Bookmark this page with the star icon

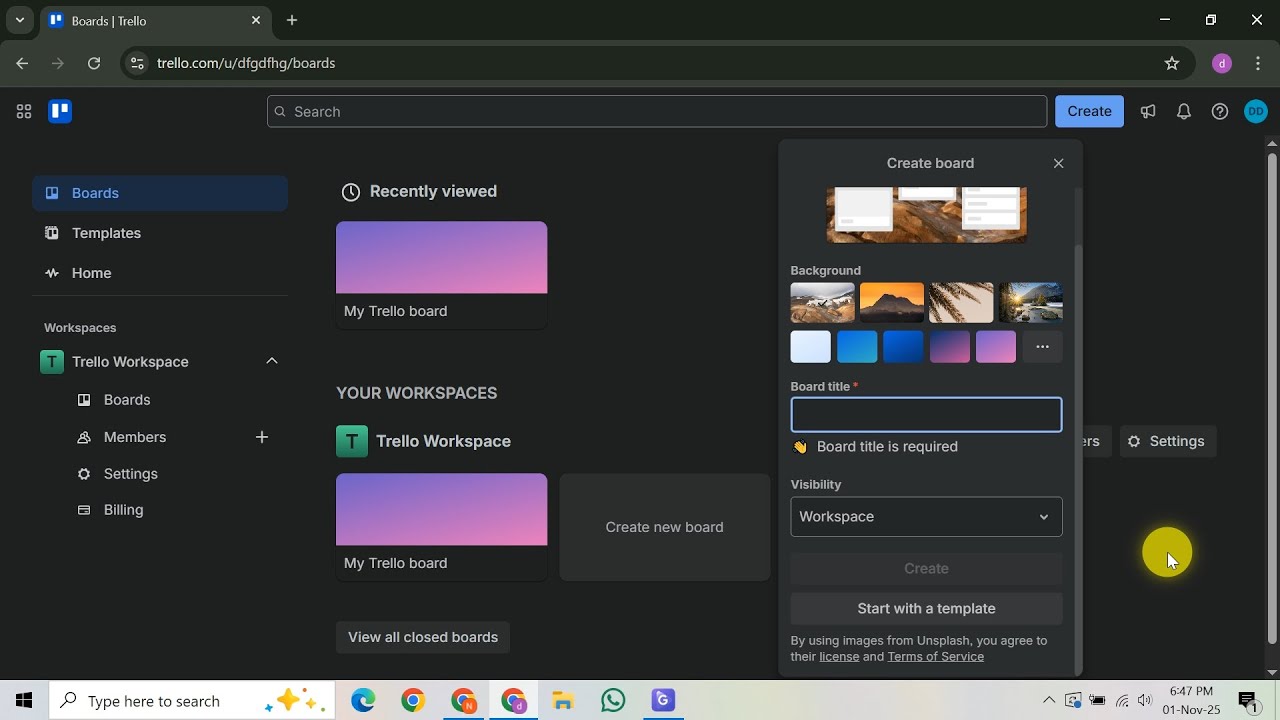(x=1172, y=63)
